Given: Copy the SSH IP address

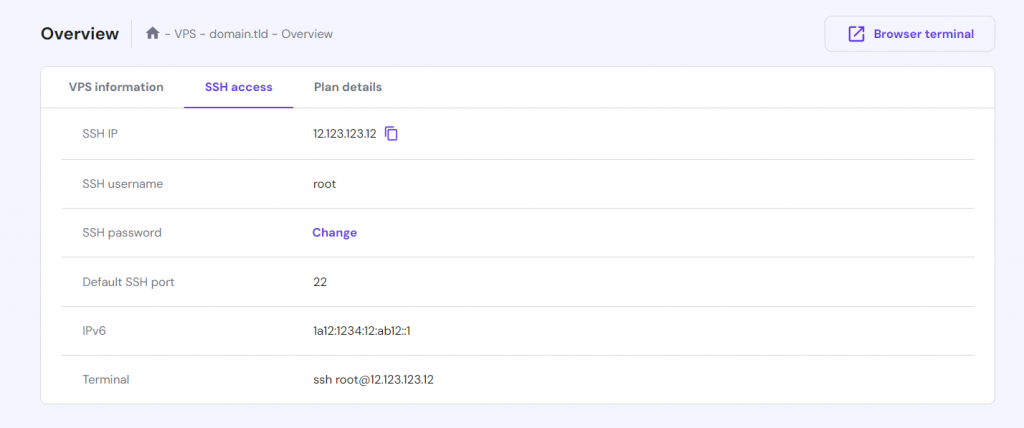Looking at the screenshot, I should tap(392, 134).
